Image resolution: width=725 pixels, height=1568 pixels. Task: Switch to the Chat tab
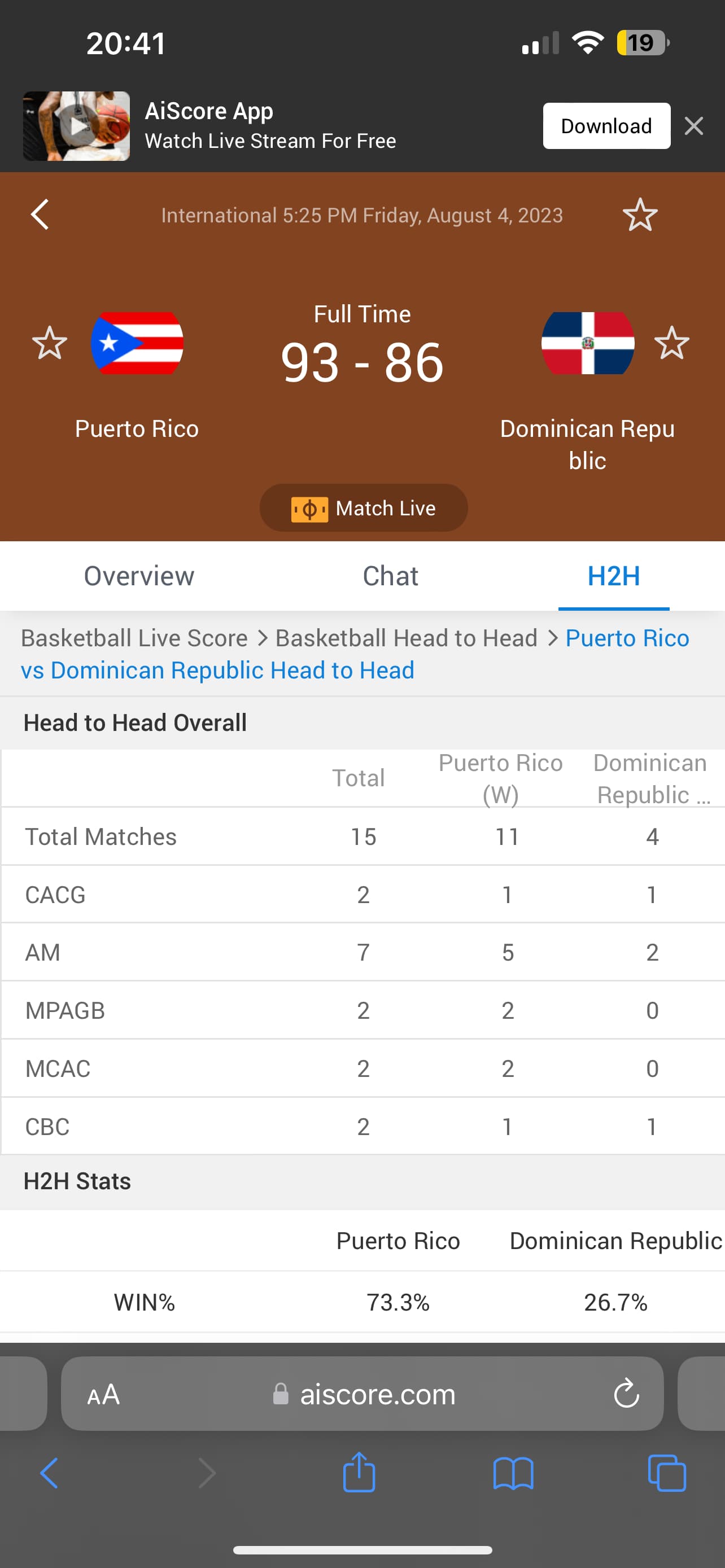pos(390,576)
